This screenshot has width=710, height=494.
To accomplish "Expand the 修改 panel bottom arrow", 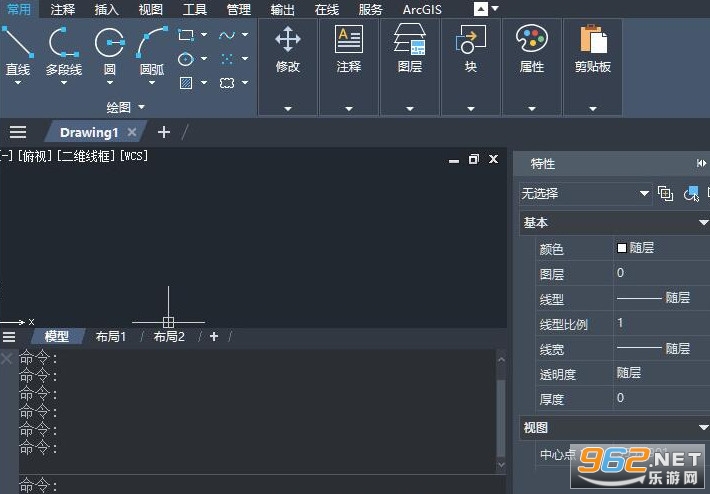I will click(x=288, y=109).
